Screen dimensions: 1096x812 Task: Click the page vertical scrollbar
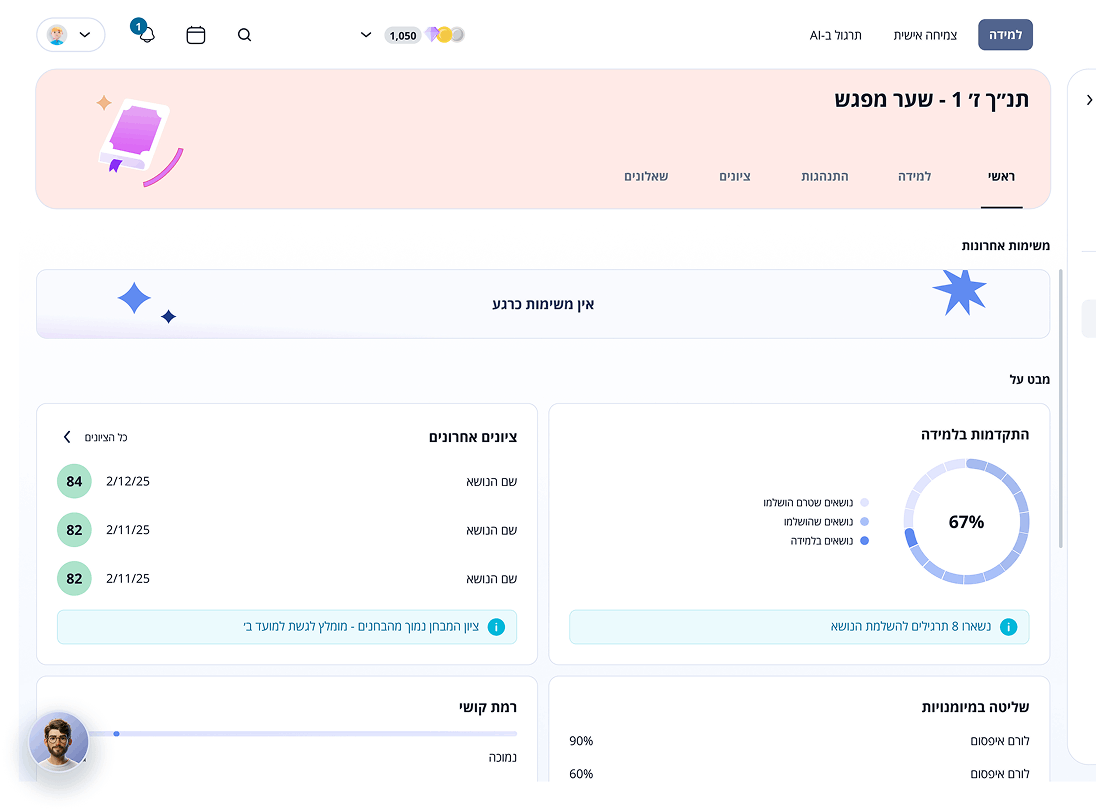[1060, 408]
